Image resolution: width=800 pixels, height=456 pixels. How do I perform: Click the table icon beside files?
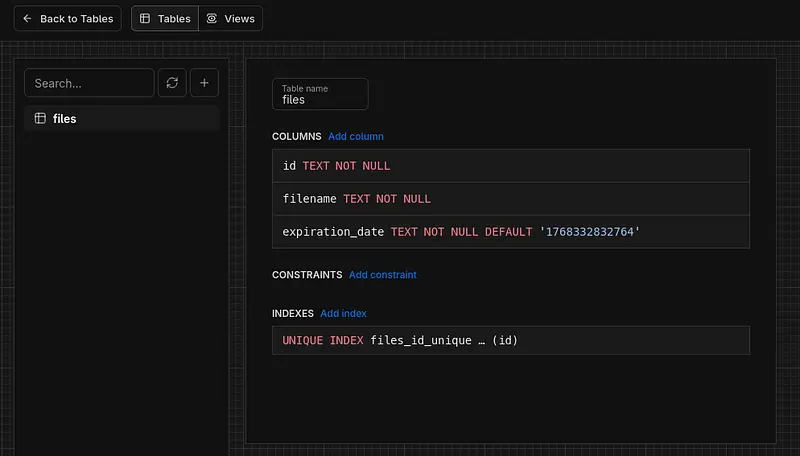pos(40,118)
